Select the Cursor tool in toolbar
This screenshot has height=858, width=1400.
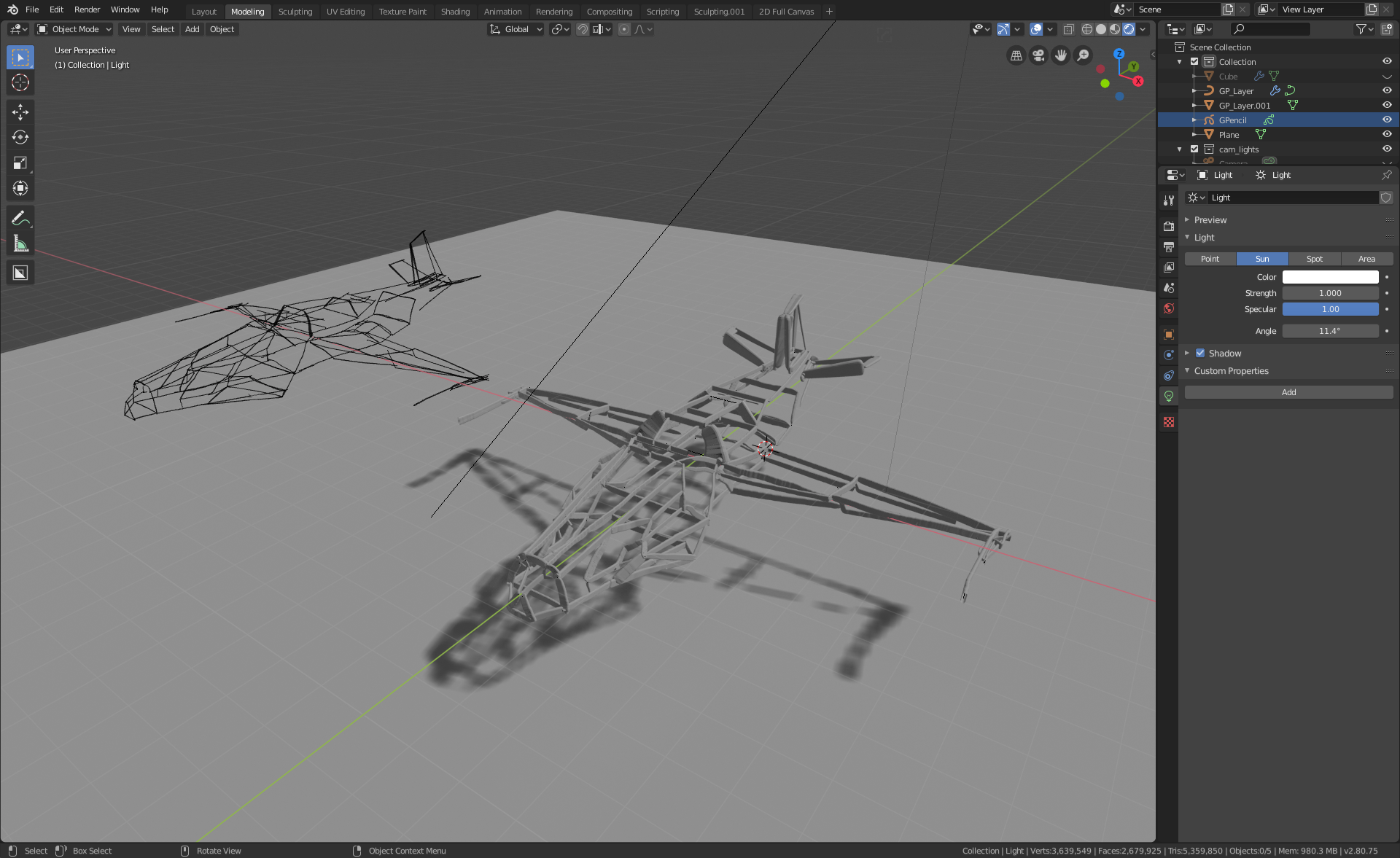[20, 82]
